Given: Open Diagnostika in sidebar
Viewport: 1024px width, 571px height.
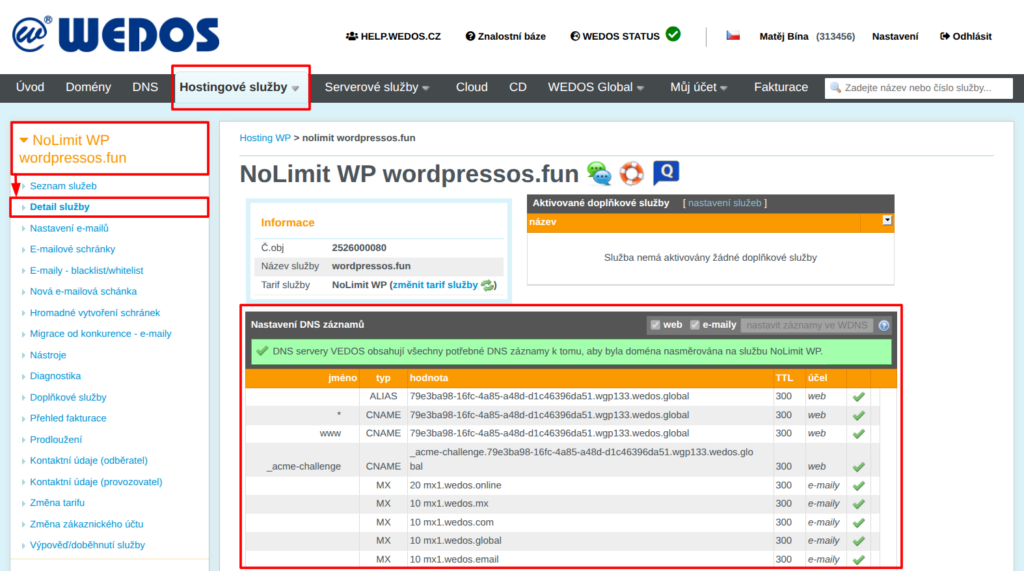Looking at the screenshot, I should 56,376.
